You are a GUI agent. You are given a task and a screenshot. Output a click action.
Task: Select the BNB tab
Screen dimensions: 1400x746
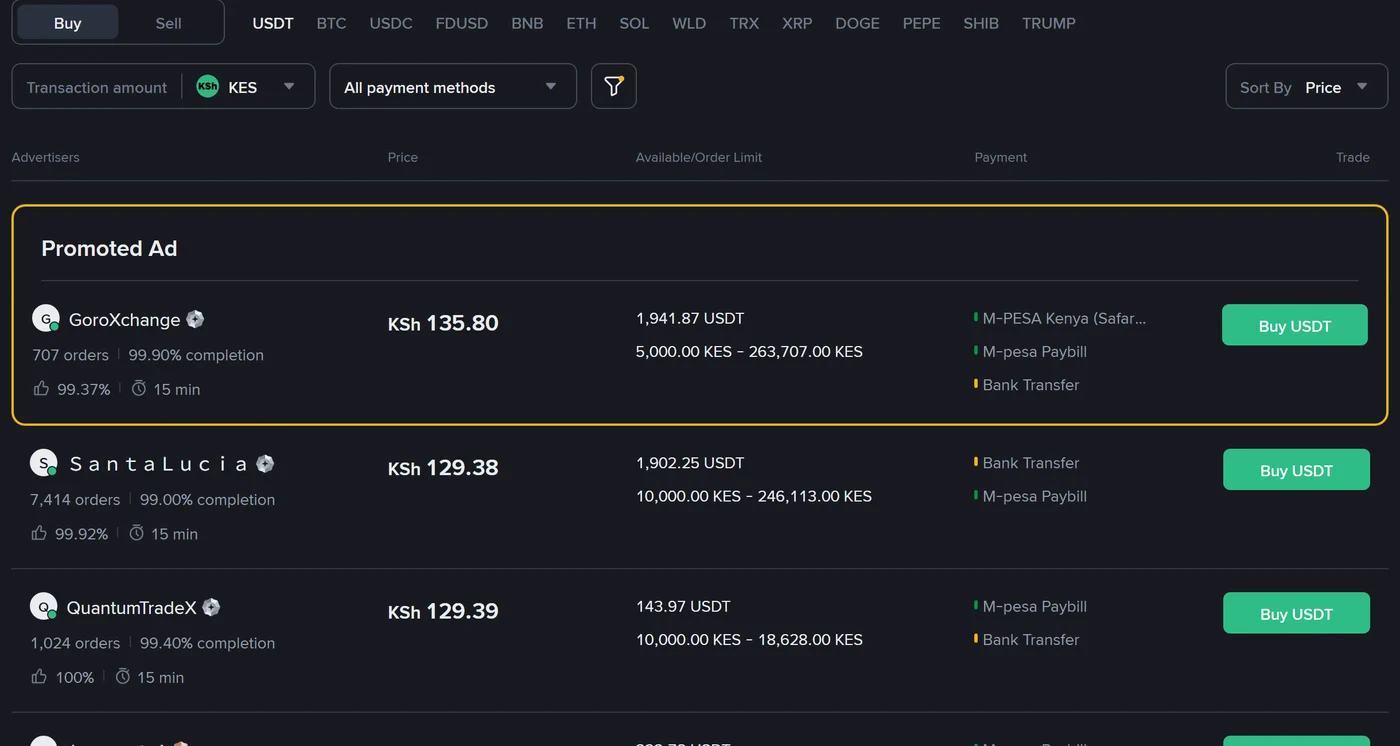527,23
